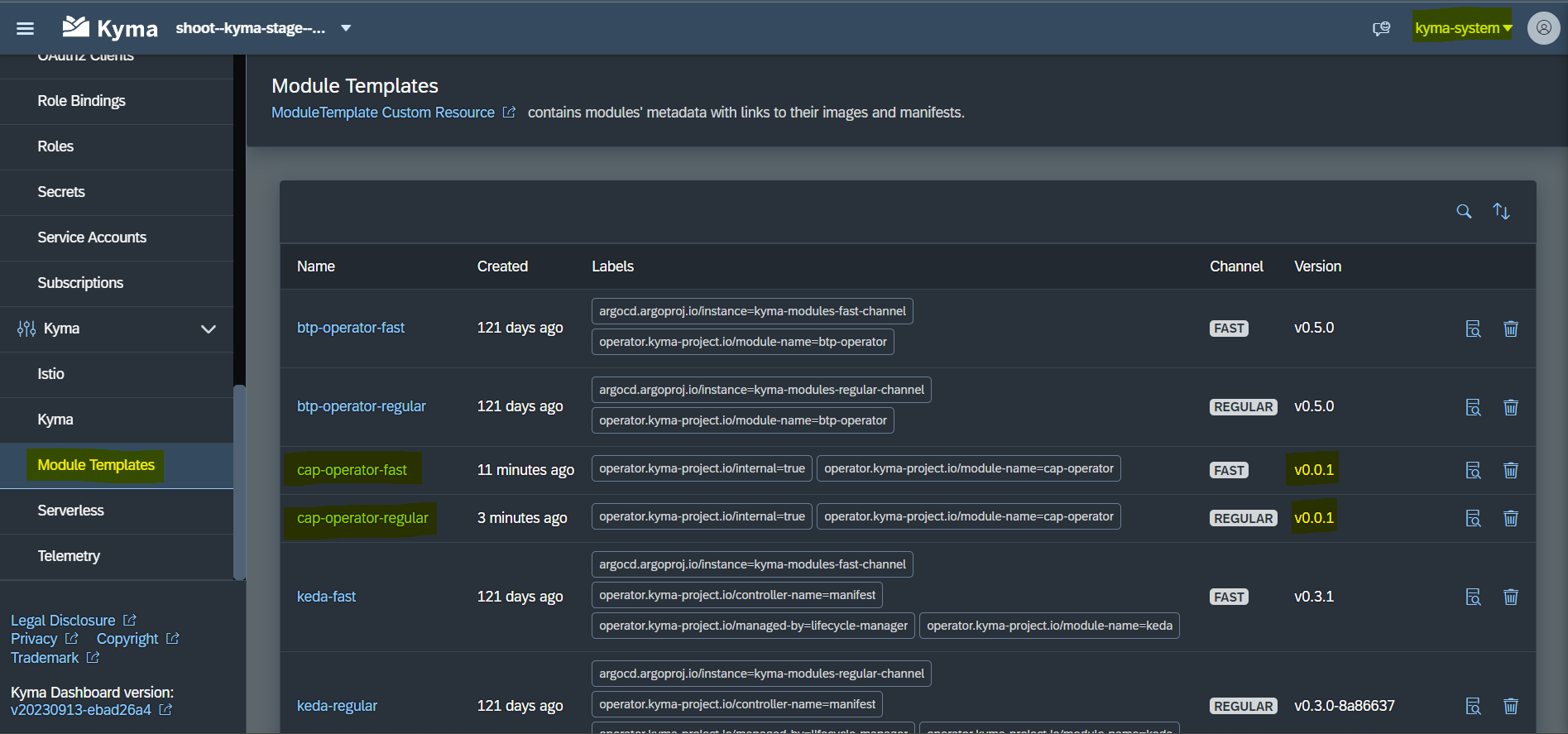
Task: Click the Kyma logo
Action: 110,27
